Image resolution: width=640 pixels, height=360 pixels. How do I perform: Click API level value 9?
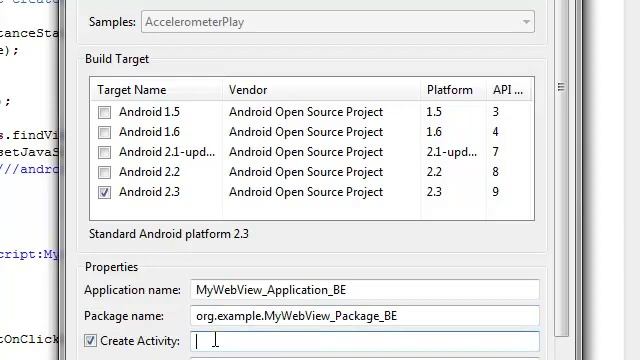coord(495,192)
